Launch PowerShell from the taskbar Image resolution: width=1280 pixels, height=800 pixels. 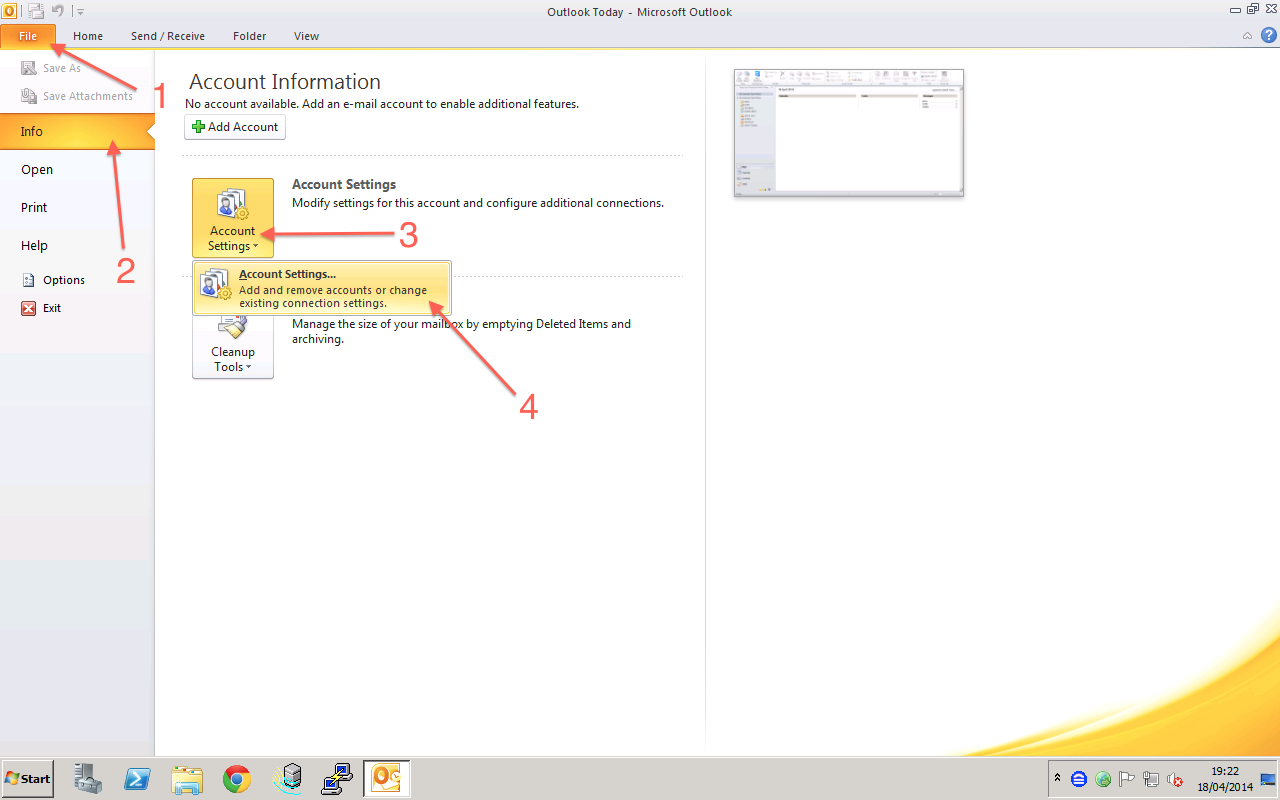click(137, 778)
